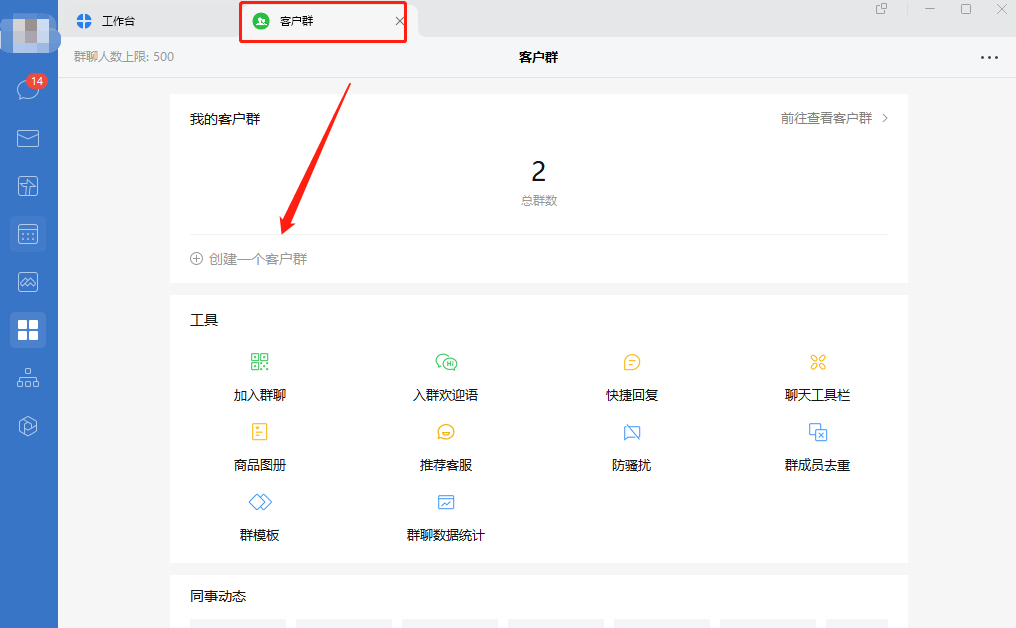Open the 快捷回复 tool
This screenshot has height=628, width=1016.
[631, 375]
